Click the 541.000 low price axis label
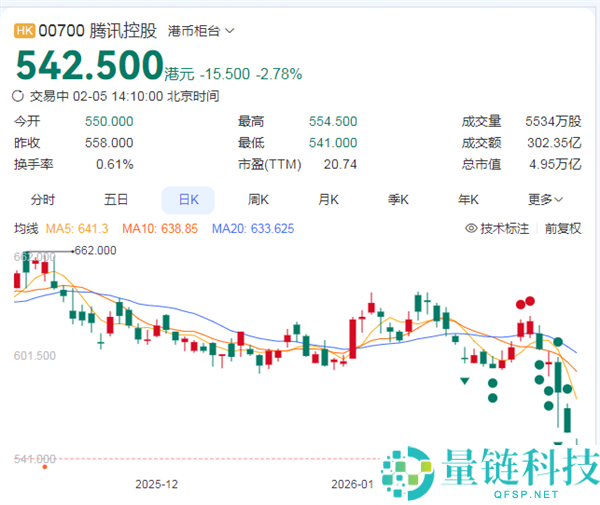 (x=35, y=459)
